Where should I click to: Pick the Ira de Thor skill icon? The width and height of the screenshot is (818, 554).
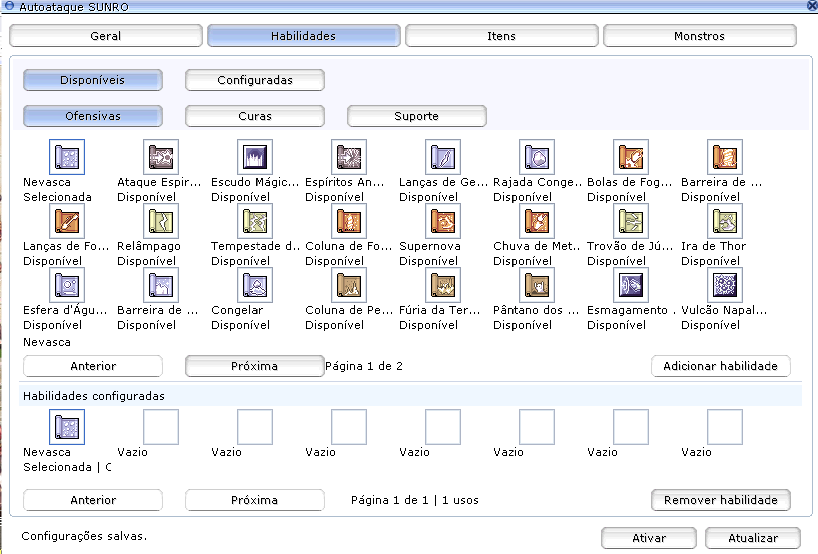pos(725,221)
